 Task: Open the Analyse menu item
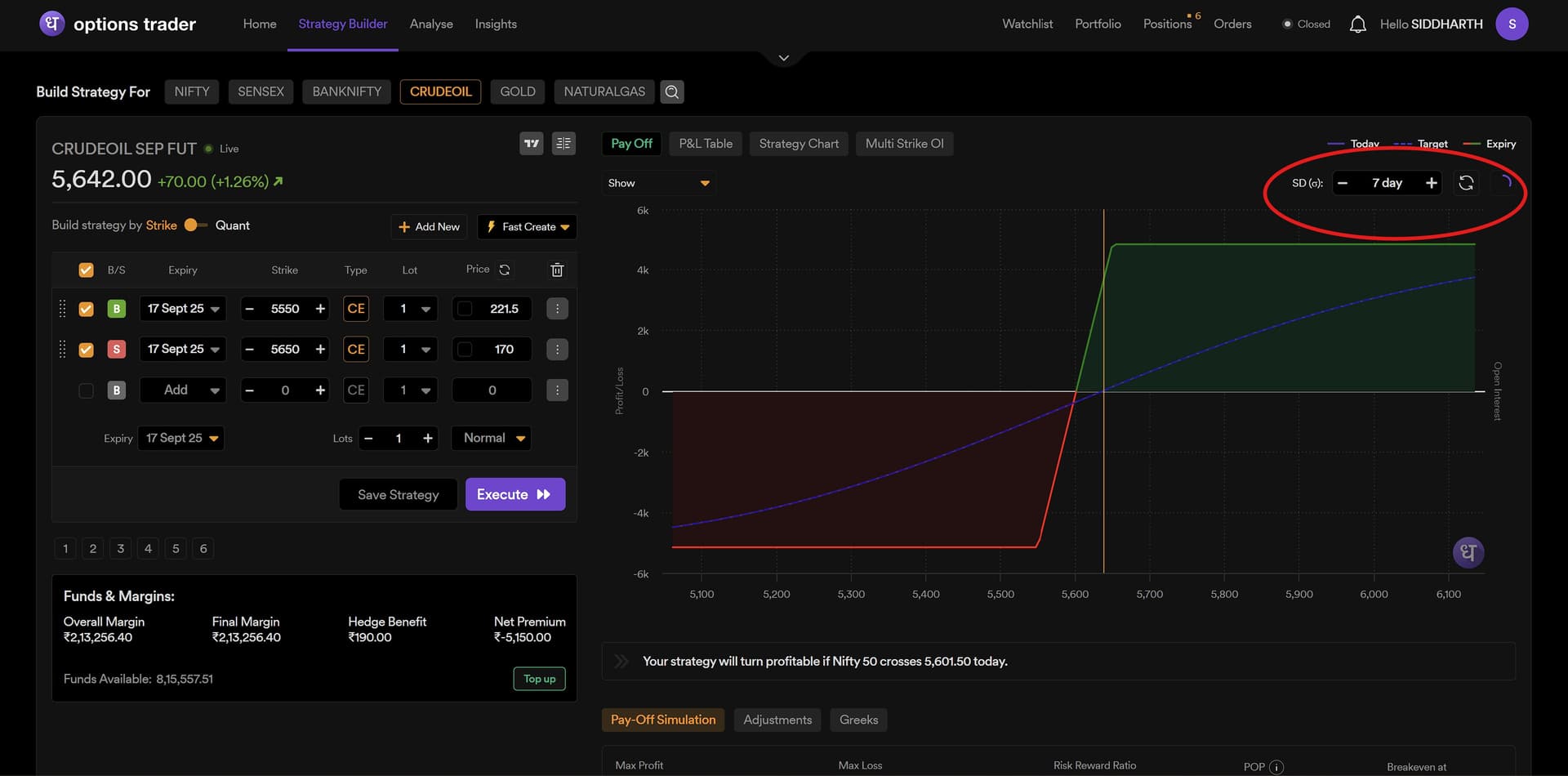tap(431, 25)
